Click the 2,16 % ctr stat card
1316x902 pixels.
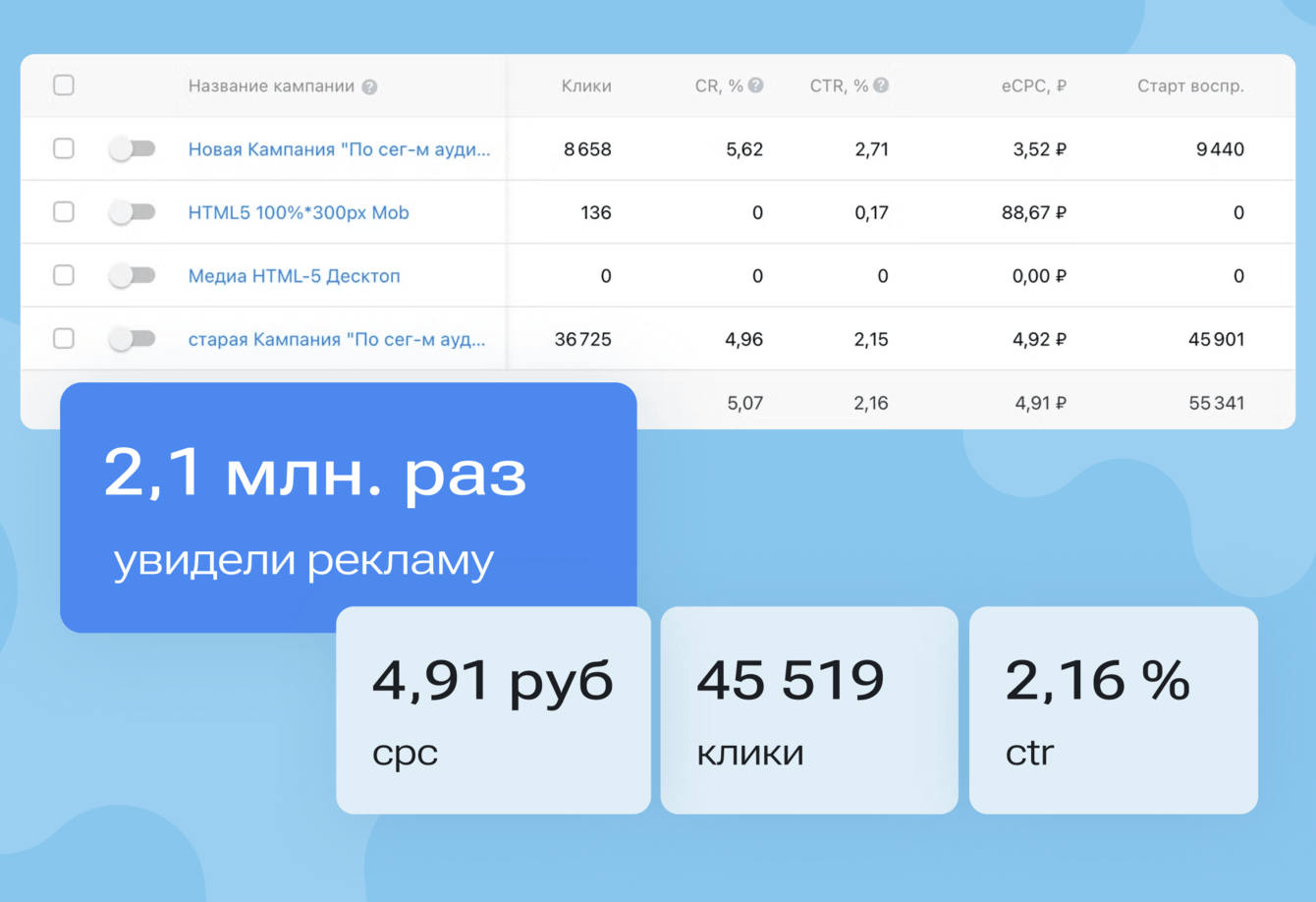click(1114, 709)
